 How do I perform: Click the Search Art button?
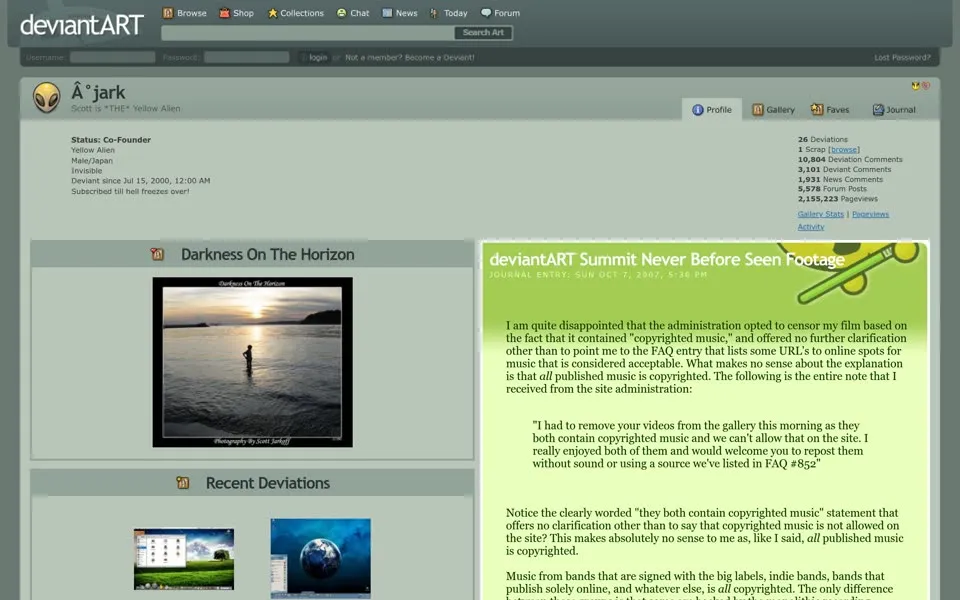pyautogui.click(x=483, y=33)
